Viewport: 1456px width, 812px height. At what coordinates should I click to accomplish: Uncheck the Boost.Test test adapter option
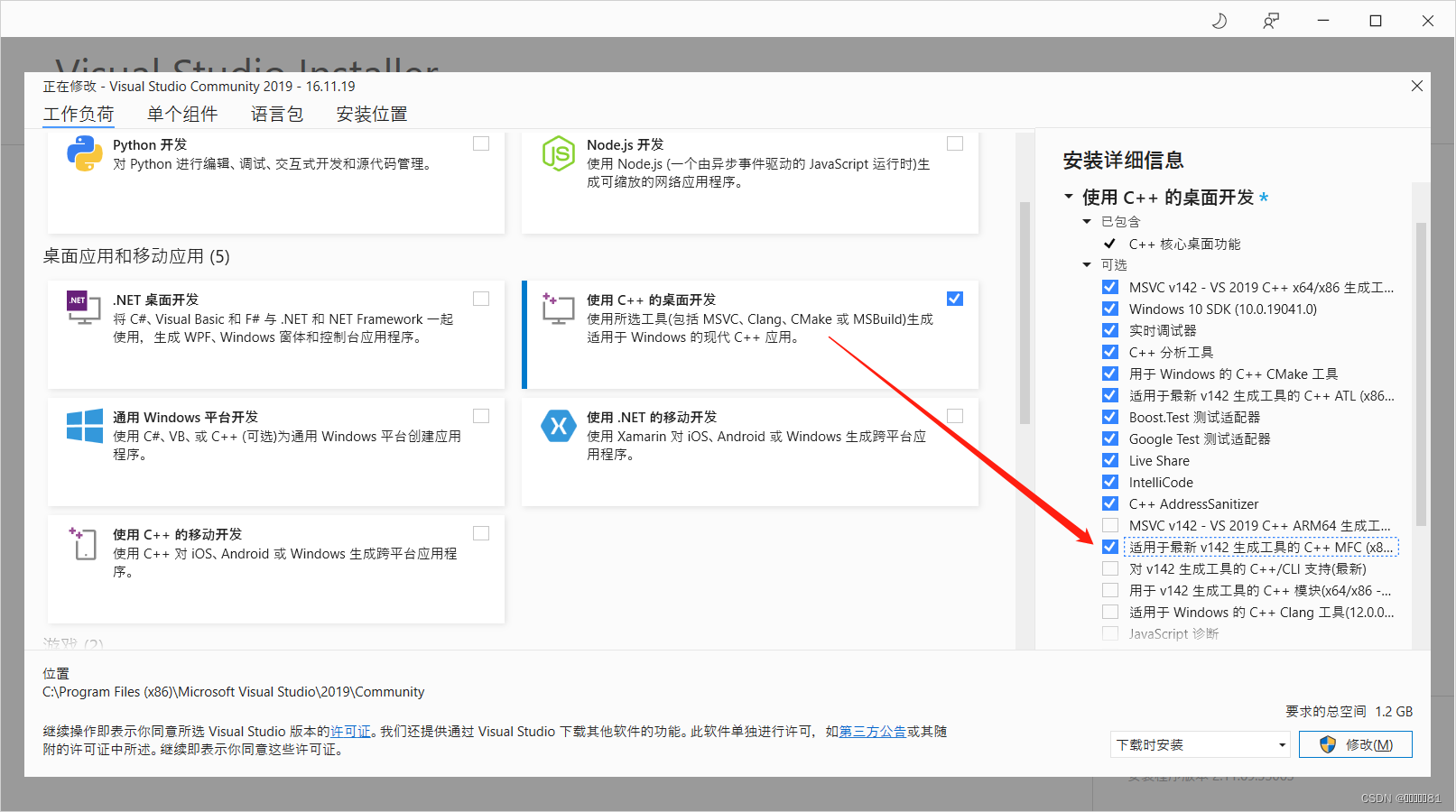pyautogui.click(x=1110, y=417)
